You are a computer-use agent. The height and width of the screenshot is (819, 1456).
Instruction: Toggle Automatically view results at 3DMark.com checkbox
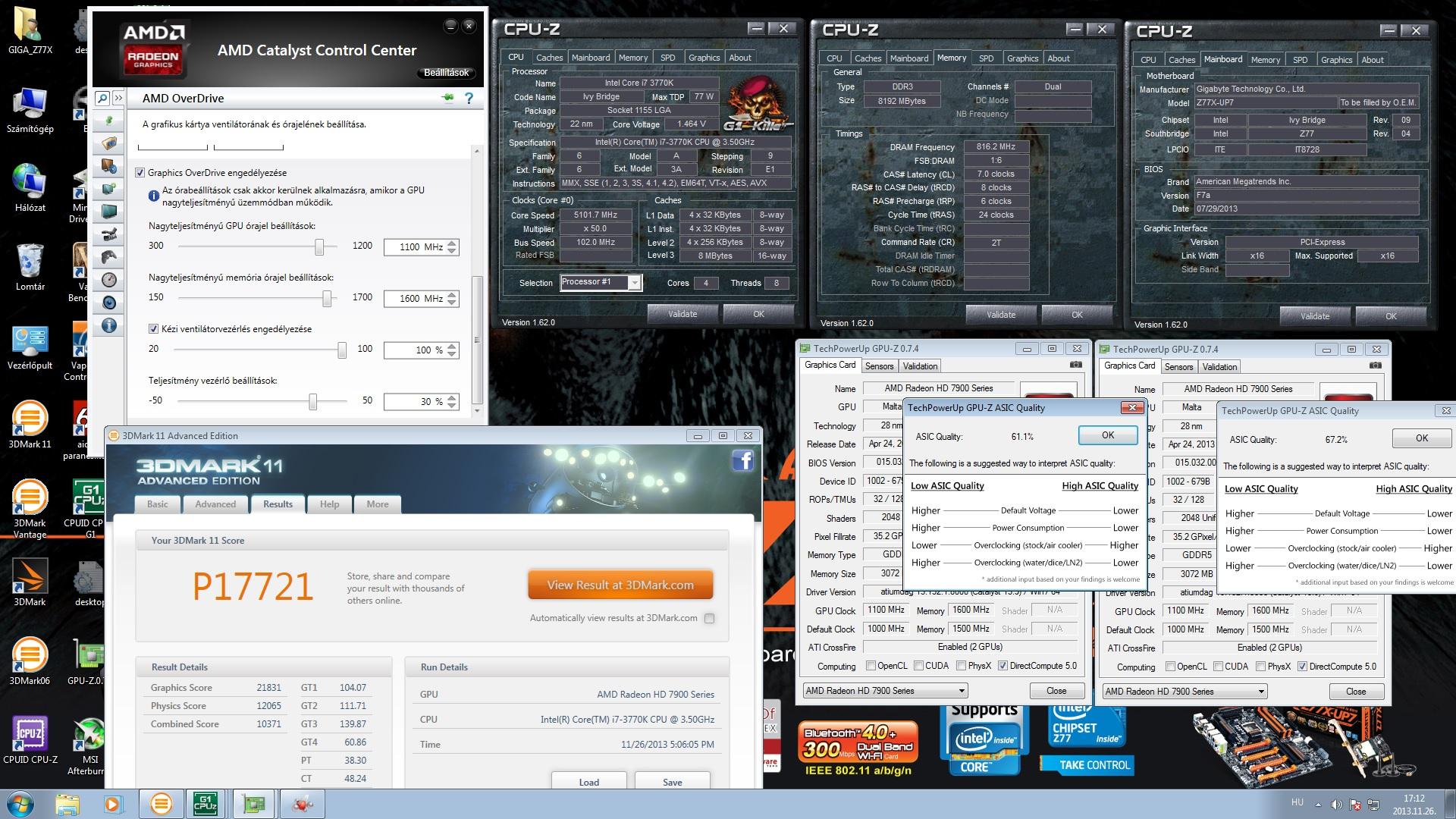(709, 618)
